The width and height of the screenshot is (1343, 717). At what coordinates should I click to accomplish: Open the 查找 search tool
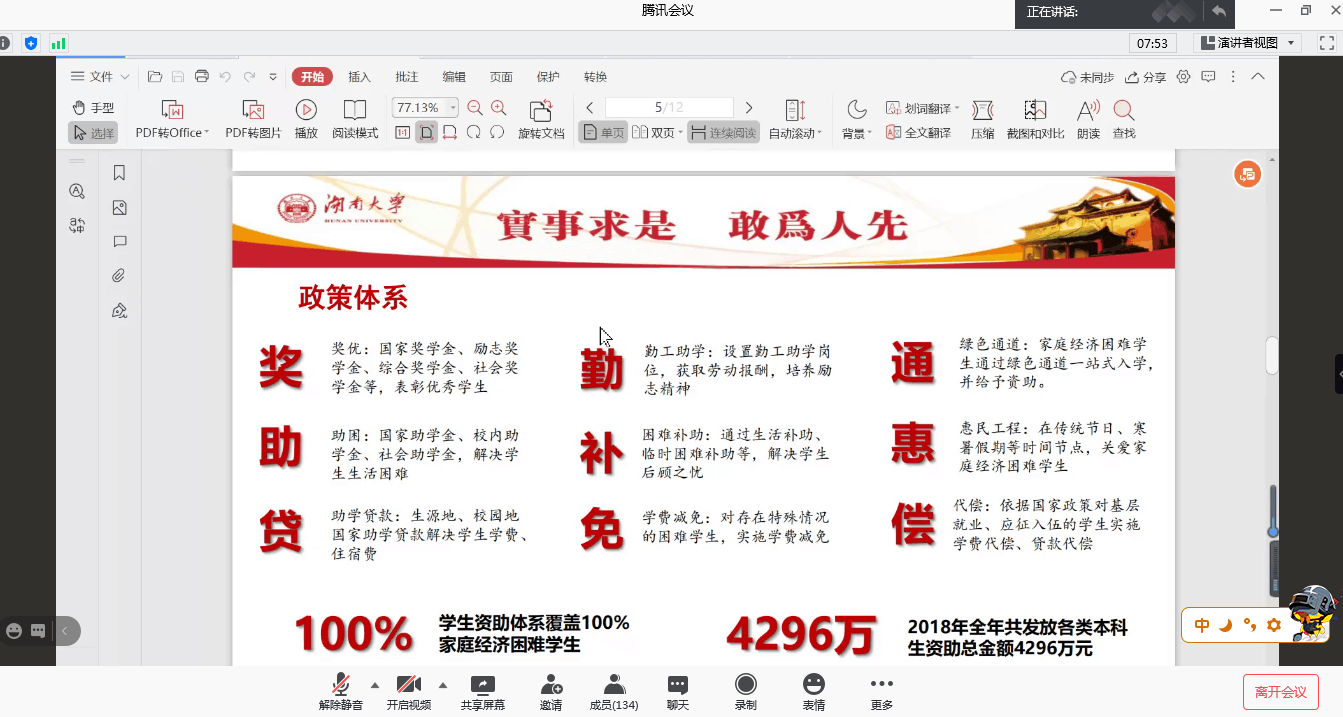[1123, 111]
